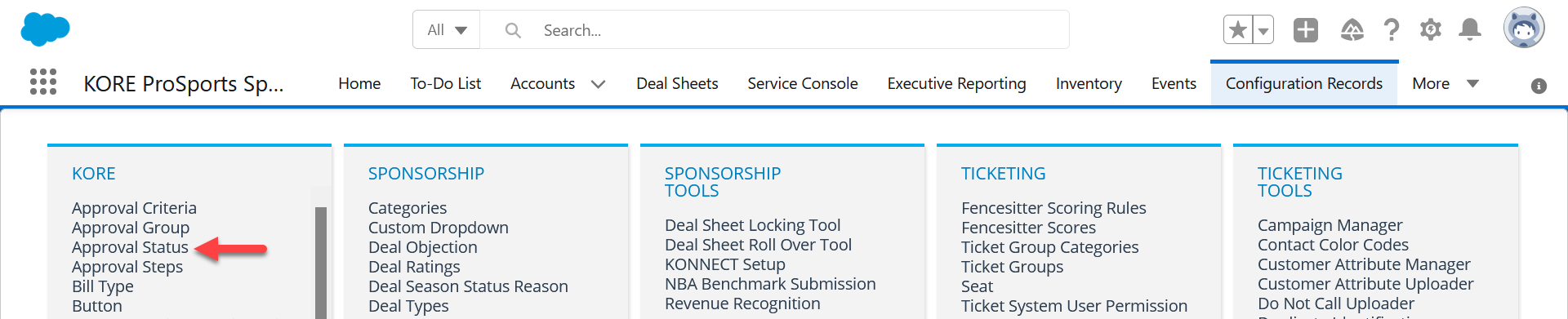The image size is (1568, 319).
Task: Open the Executive Reporting tab
Action: click(x=956, y=83)
